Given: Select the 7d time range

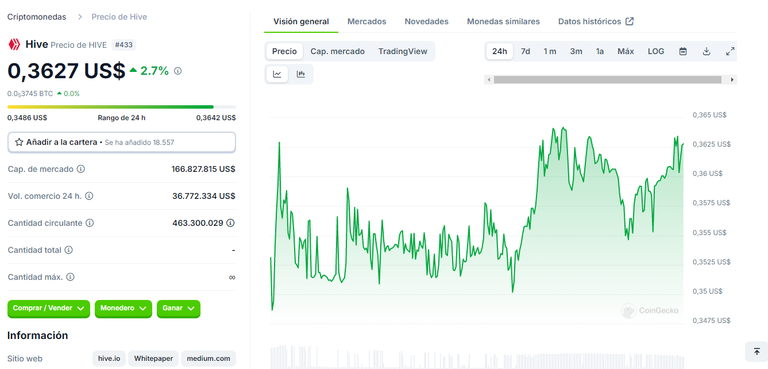Looking at the screenshot, I should tap(525, 51).
